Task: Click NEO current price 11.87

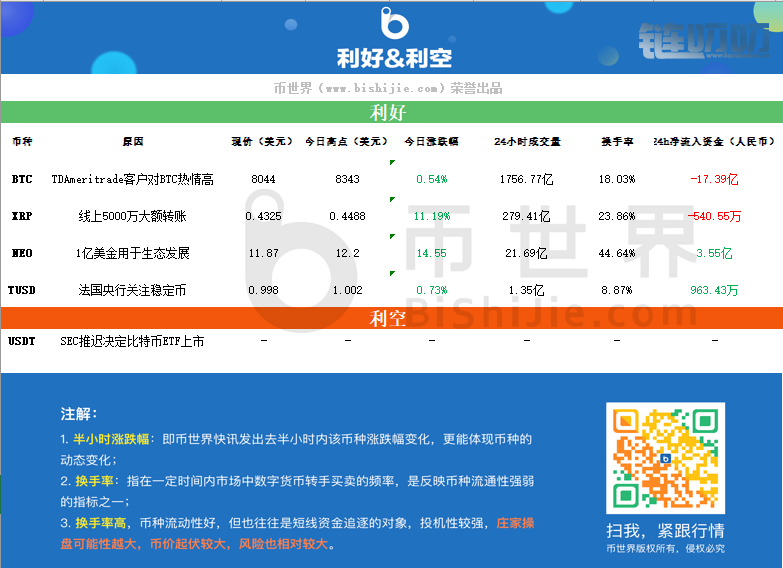Action: pos(263,253)
